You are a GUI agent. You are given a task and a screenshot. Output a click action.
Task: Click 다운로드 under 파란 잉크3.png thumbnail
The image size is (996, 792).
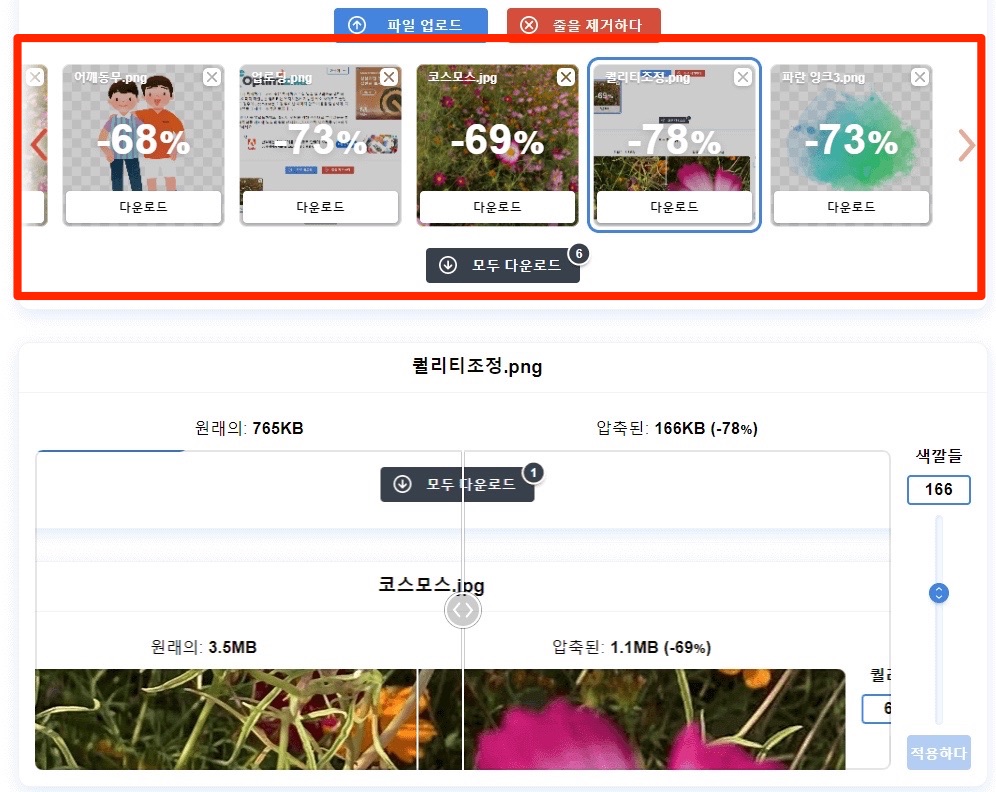coord(851,207)
